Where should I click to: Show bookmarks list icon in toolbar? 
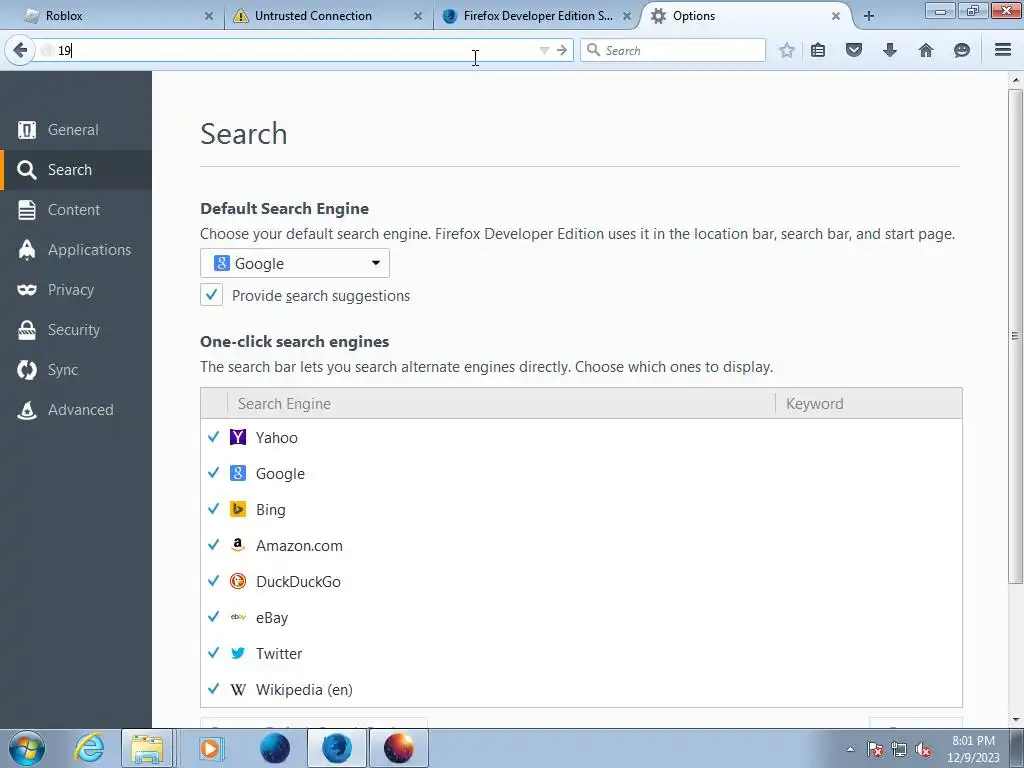[x=818, y=50]
